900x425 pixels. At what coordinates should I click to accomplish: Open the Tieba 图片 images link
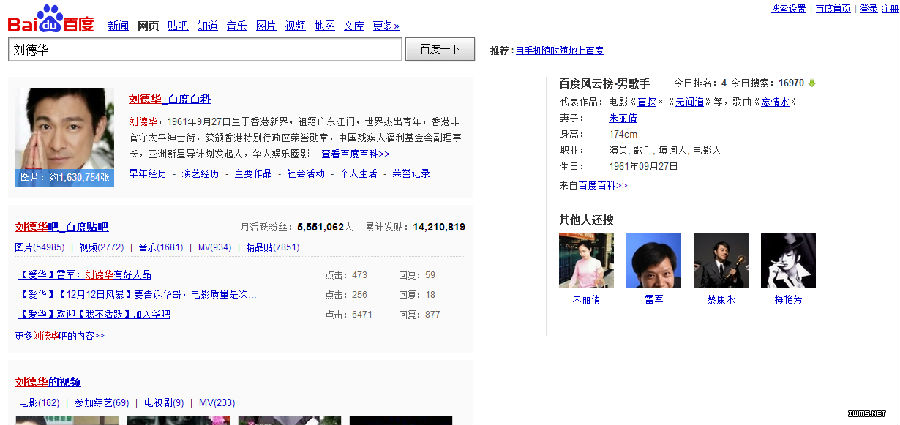[x=40, y=248]
